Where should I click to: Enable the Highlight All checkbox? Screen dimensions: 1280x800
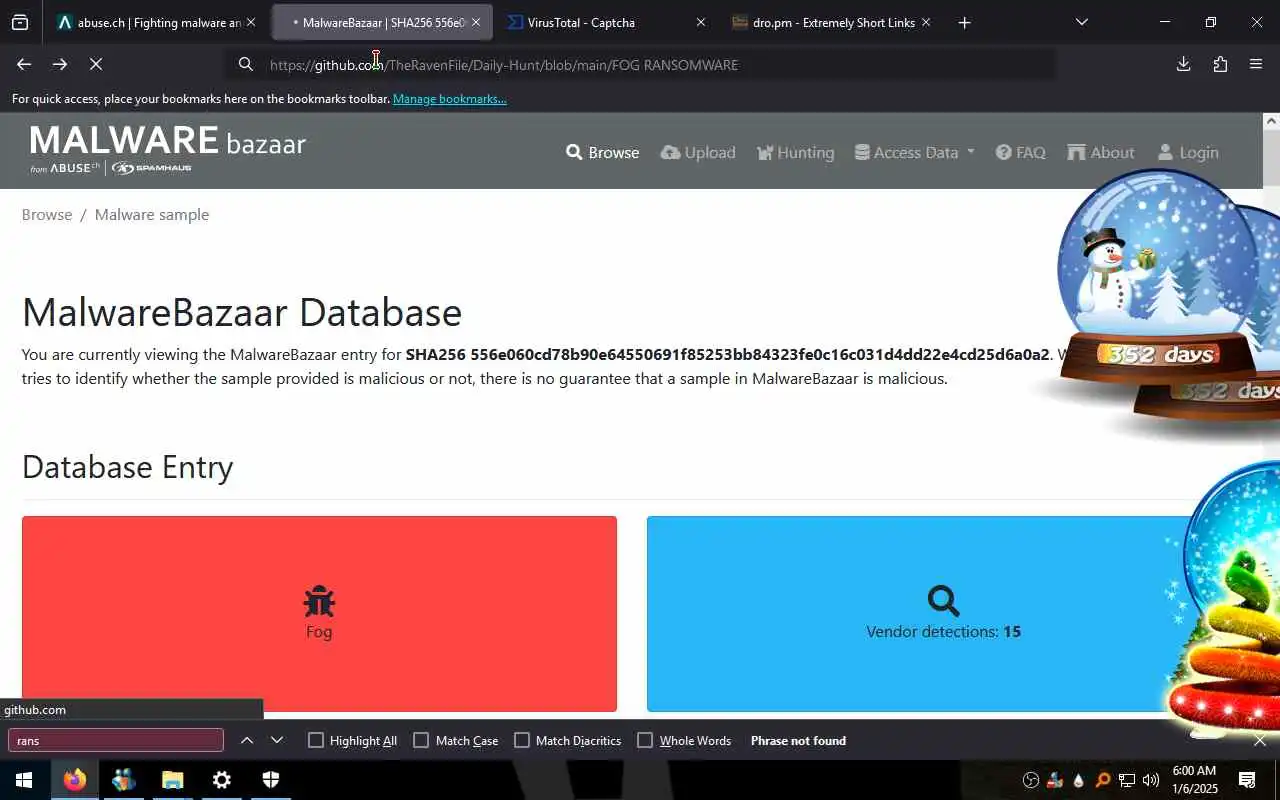(x=316, y=740)
